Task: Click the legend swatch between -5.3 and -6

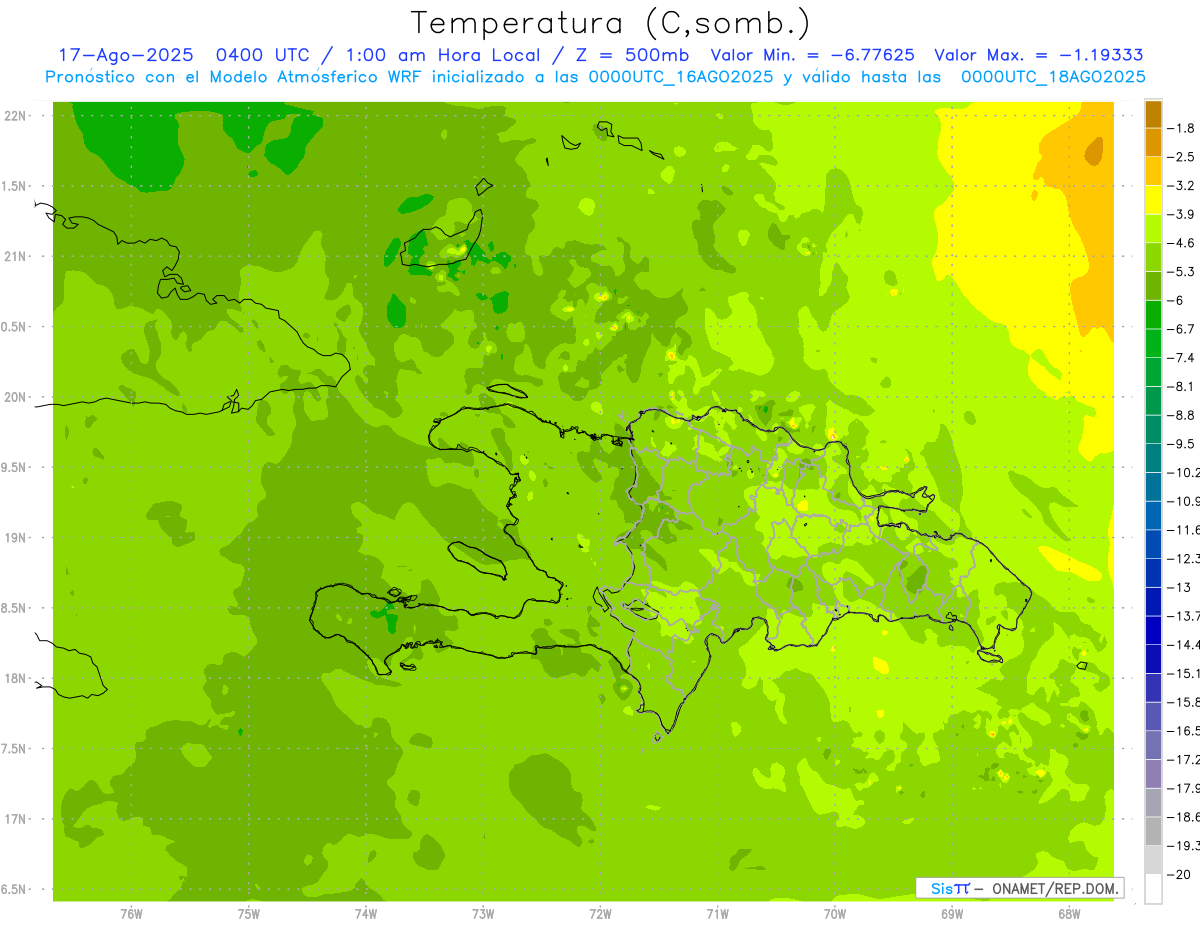Action: coord(1153,286)
